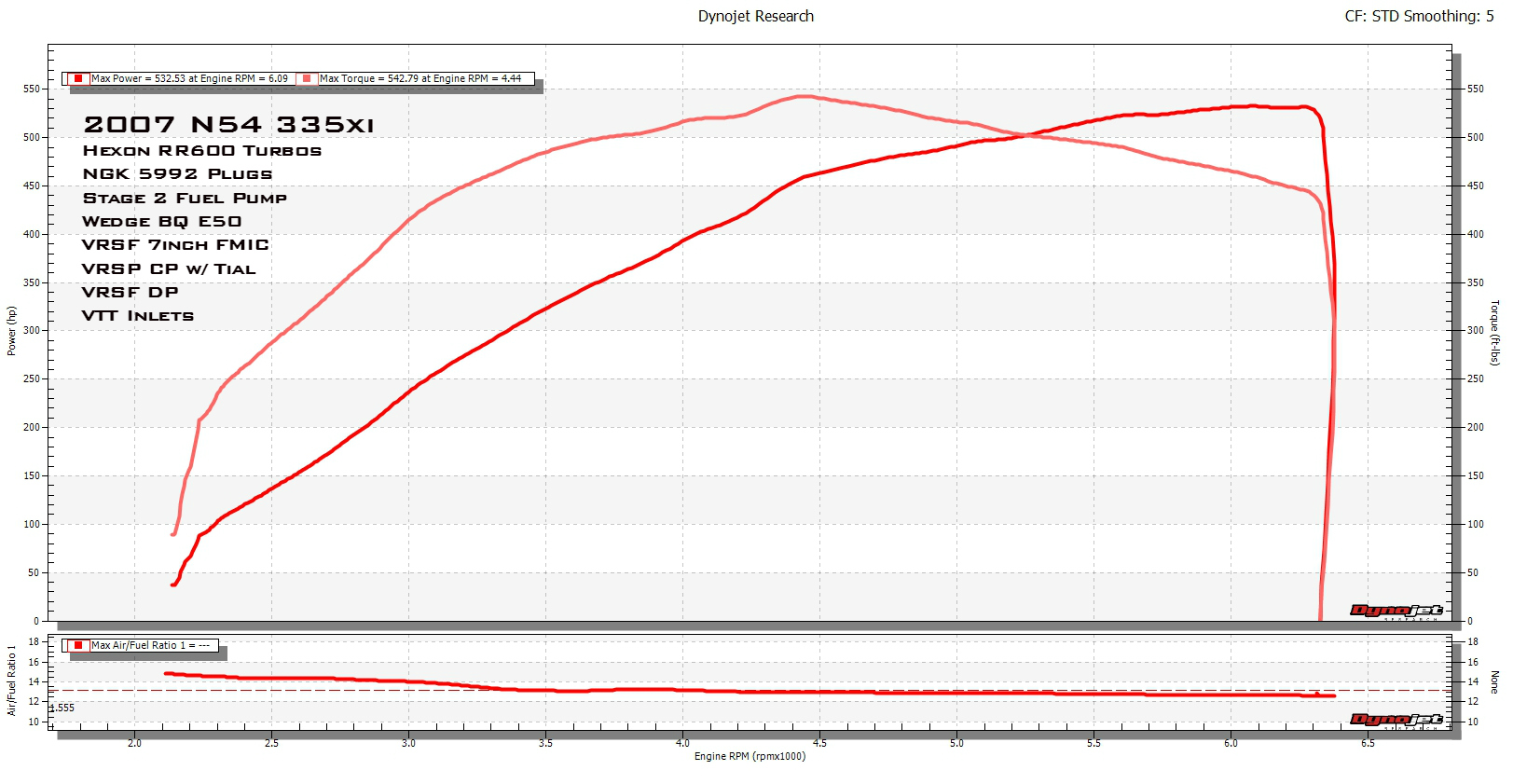Click the '4.0' tick on the RPM axis

682,743
